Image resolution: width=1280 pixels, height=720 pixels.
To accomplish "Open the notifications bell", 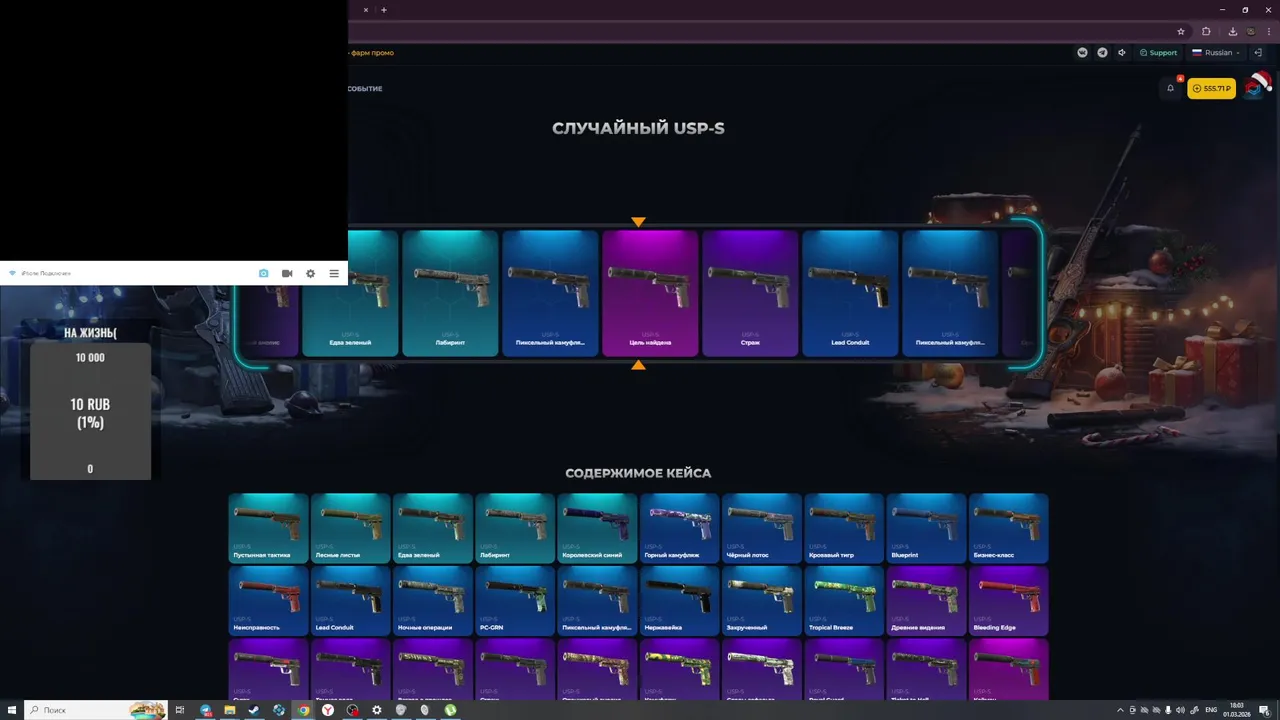I will coord(1171,88).
